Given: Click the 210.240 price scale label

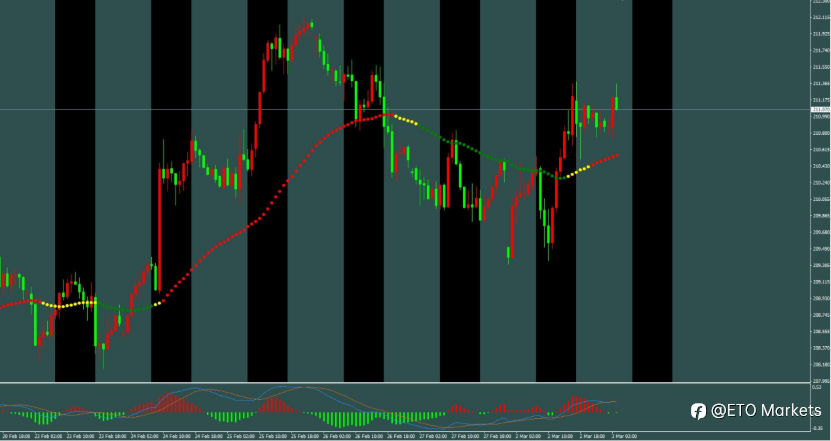Looking at the screenshot, I should [x=821, y=182].
